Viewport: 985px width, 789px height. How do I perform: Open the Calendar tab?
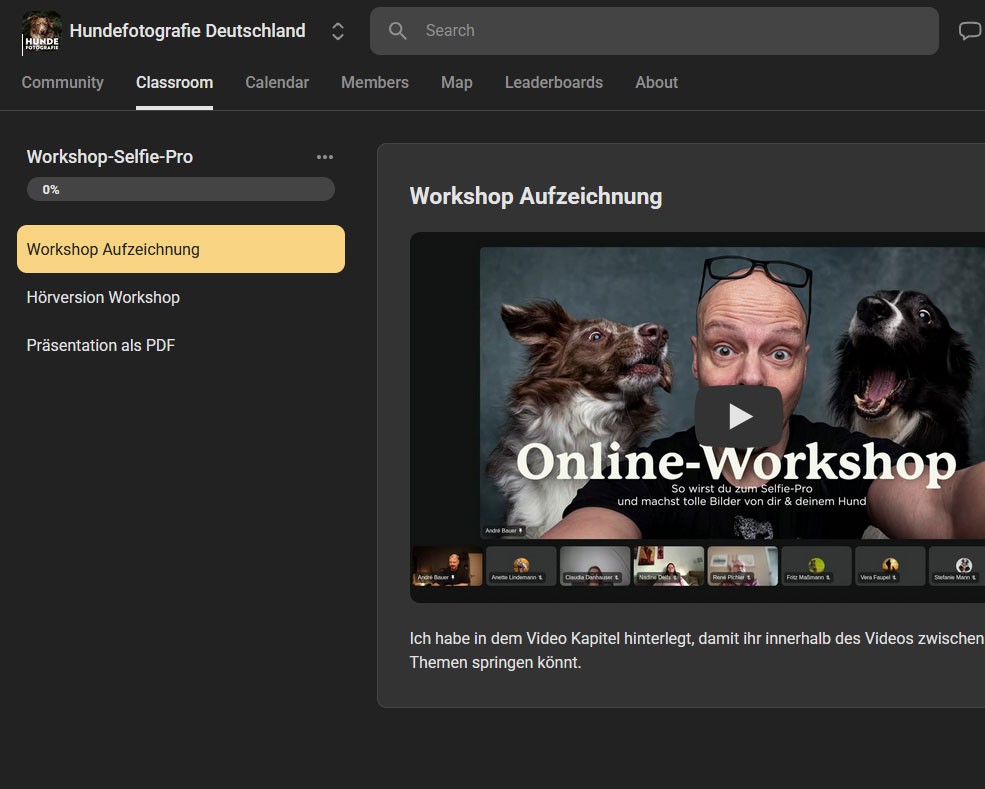(277, 83)
